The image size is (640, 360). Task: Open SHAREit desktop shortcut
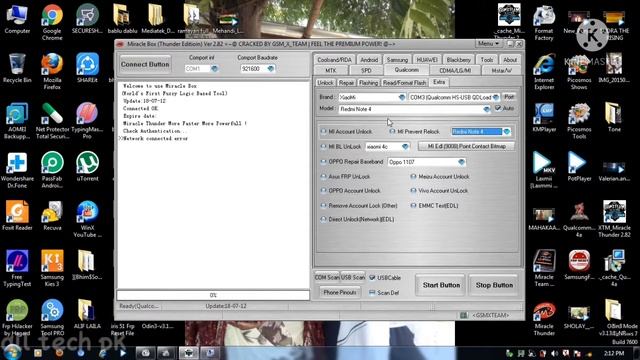(x=87, y=68)
